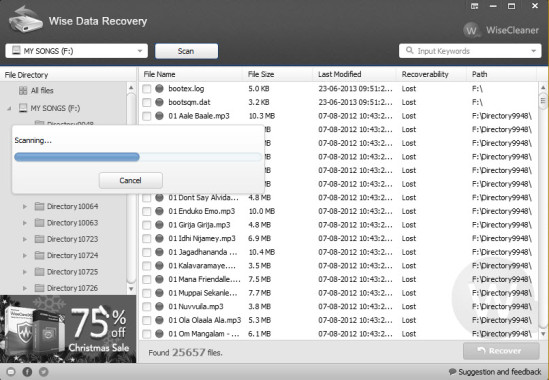
Task: Click the drive icon in the drive selector
Action: (16, 50)
